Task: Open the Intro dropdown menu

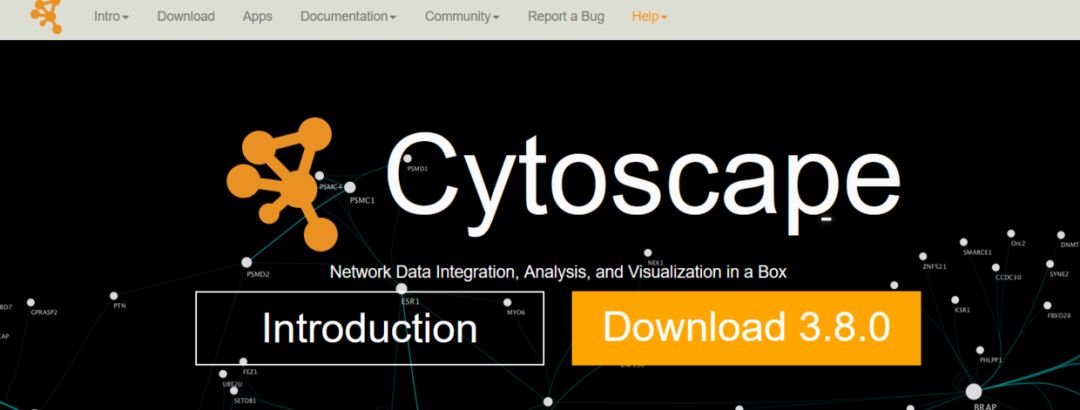Action: [111, 17]
